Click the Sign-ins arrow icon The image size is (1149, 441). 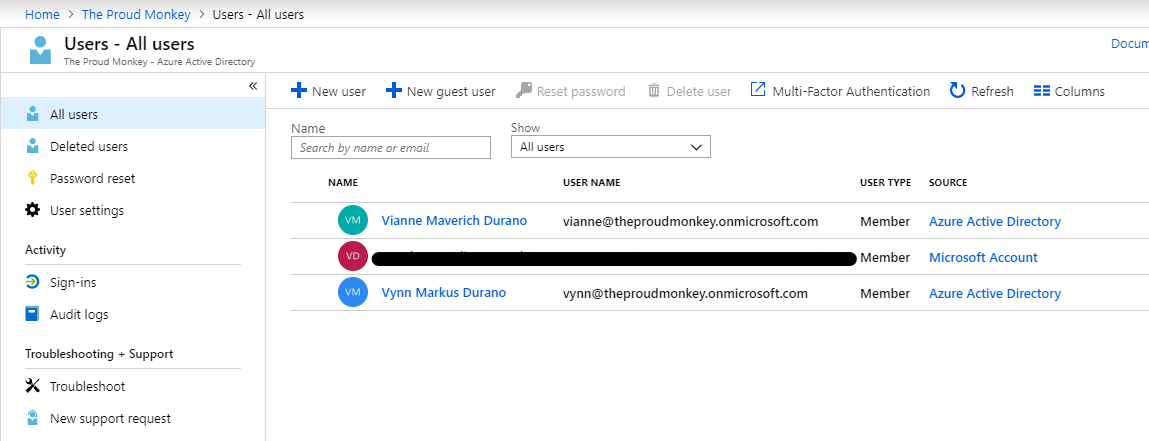pos(32,282)
